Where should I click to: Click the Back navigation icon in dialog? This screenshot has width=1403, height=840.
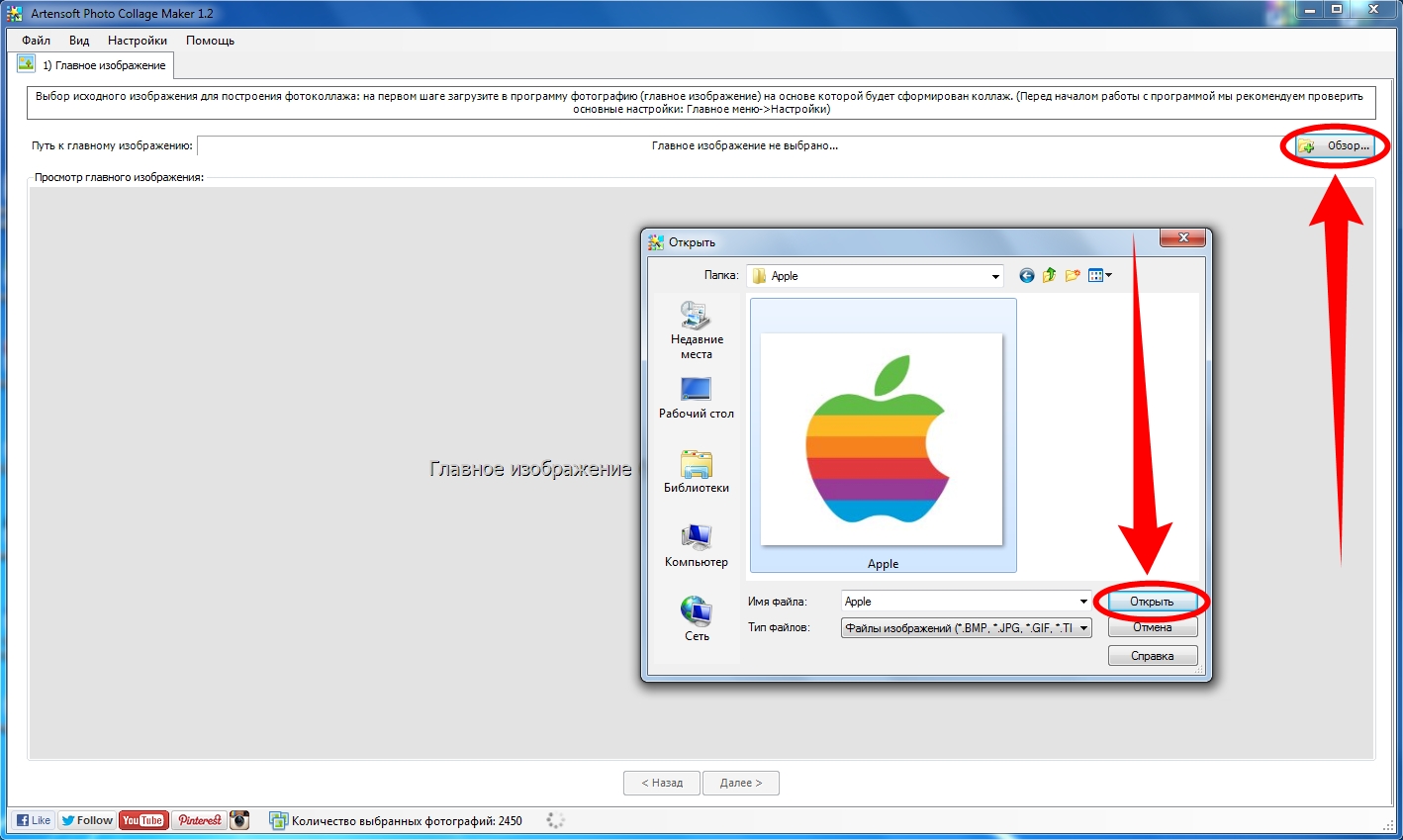[x=1027, y=275]
